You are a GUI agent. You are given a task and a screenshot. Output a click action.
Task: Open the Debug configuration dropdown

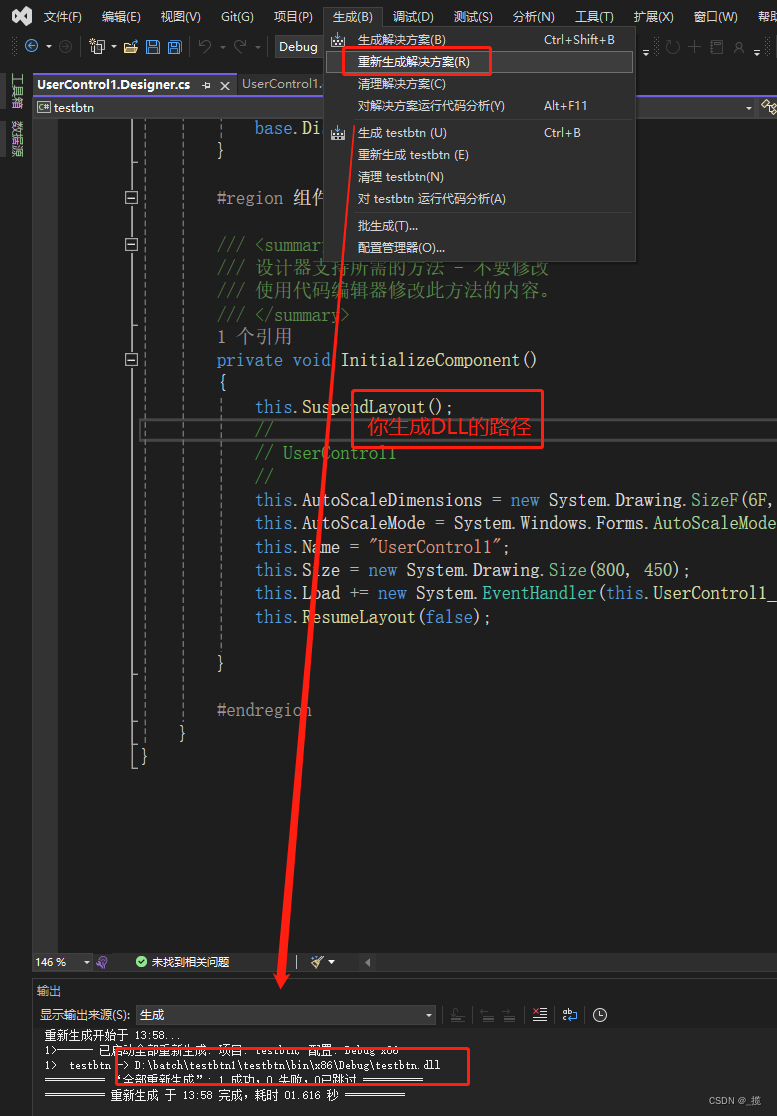[300, 46]
